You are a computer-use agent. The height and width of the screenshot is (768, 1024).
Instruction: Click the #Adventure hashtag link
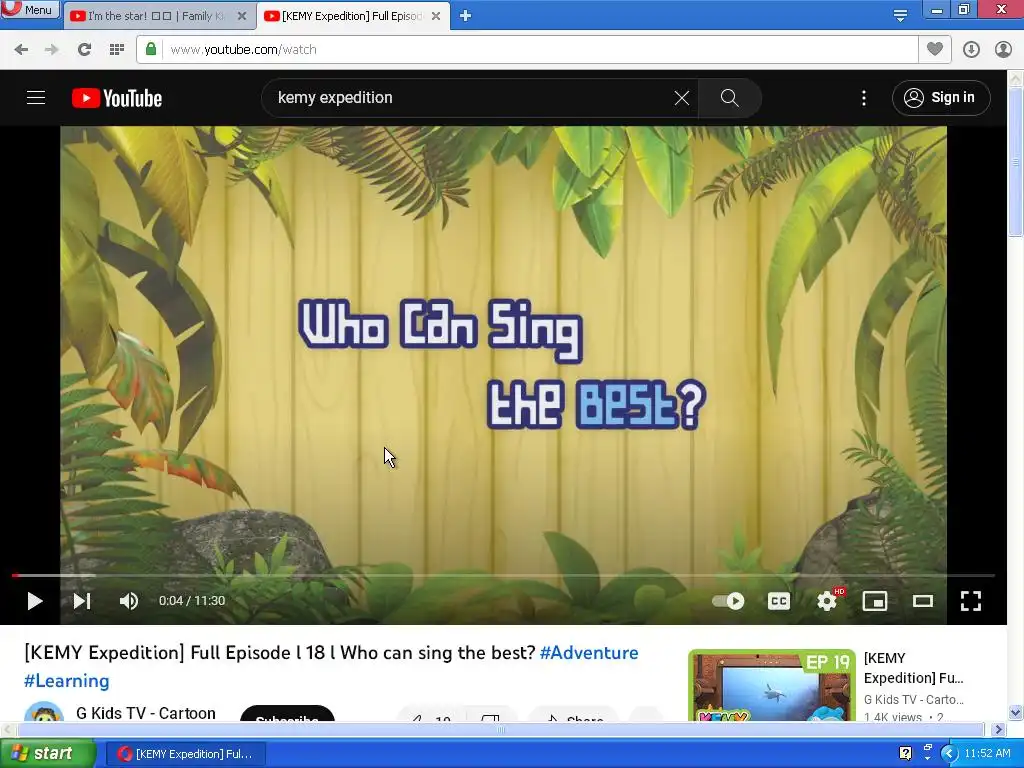589,653
